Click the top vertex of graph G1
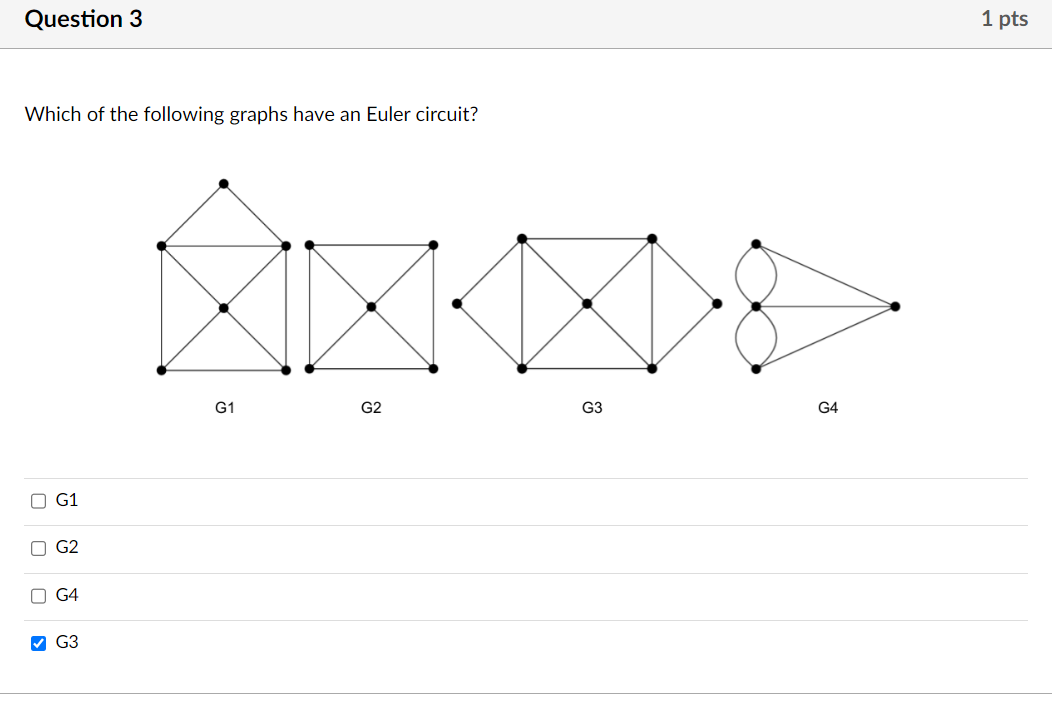 pos(223,183)
